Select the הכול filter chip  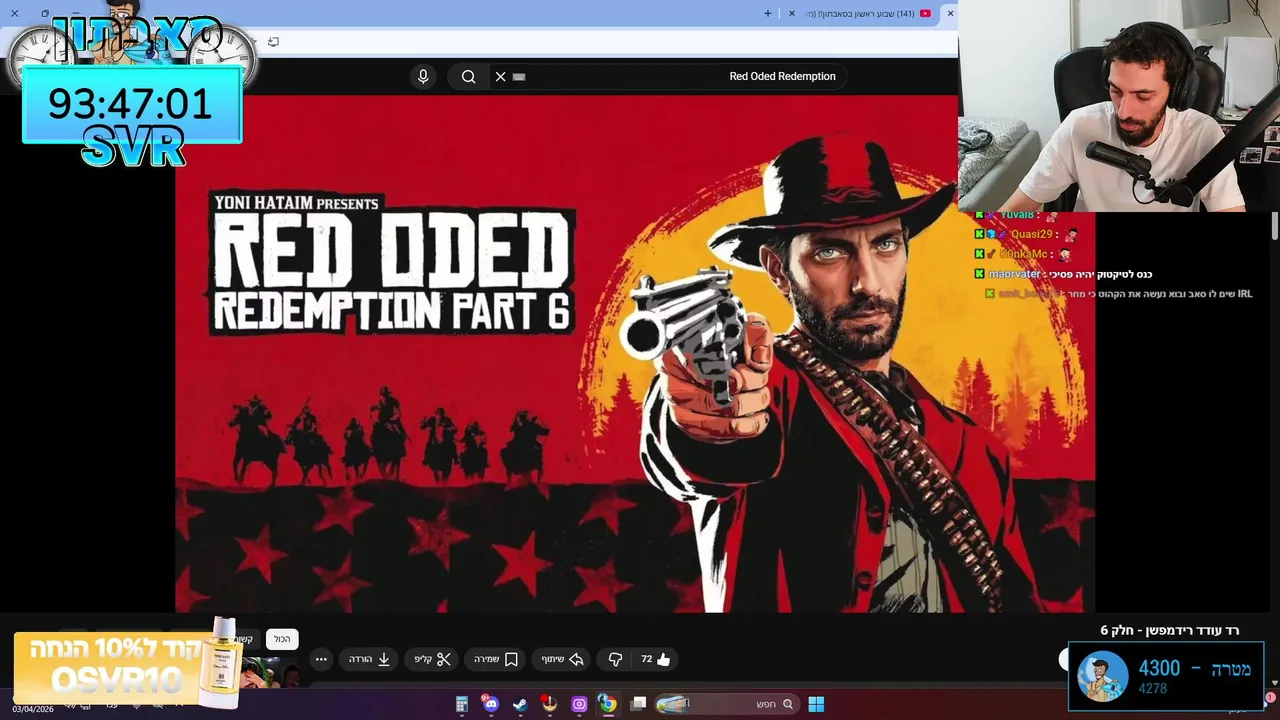click(282, 639)
